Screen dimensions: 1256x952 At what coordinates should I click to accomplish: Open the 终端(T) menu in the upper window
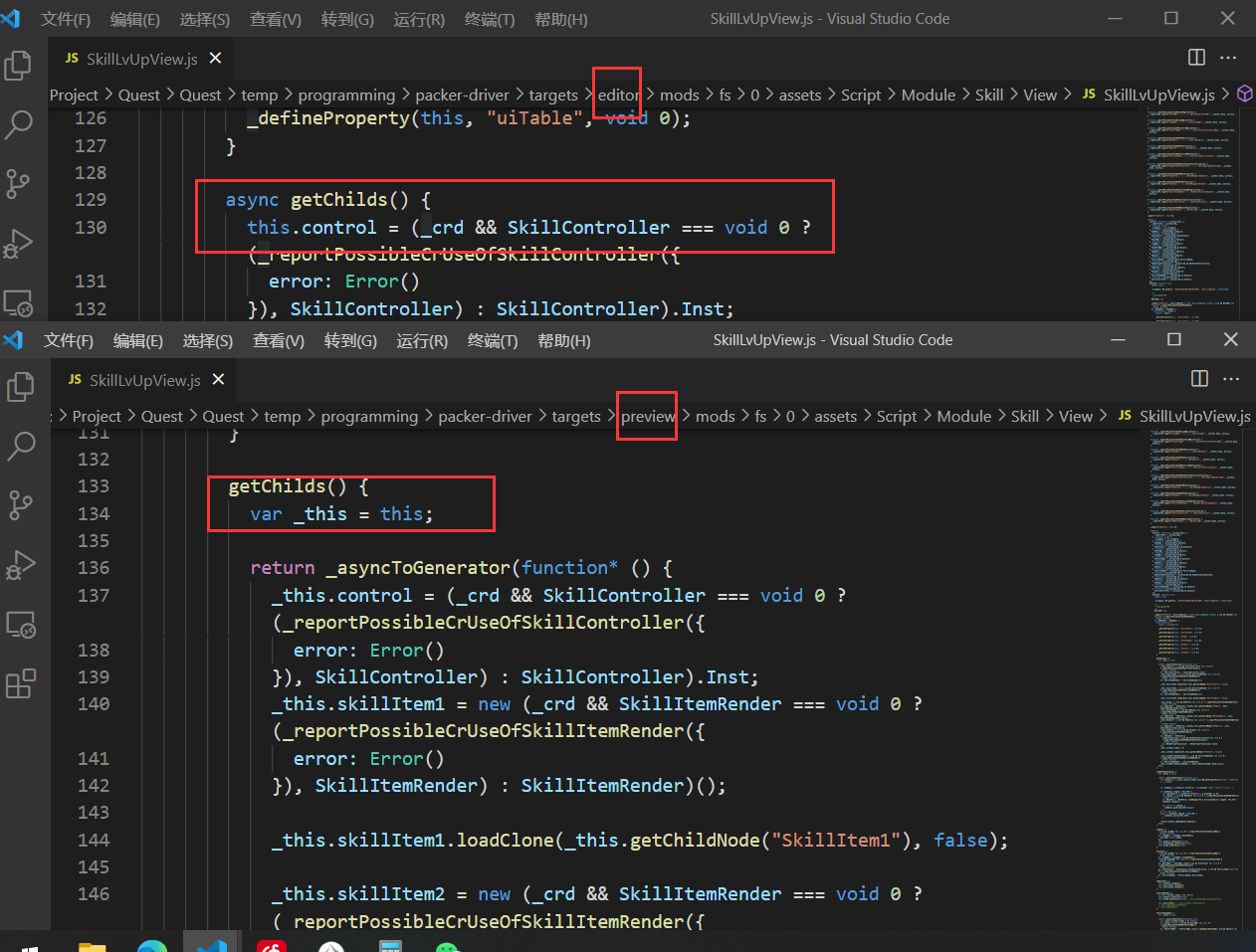click(x=489, y=19)
